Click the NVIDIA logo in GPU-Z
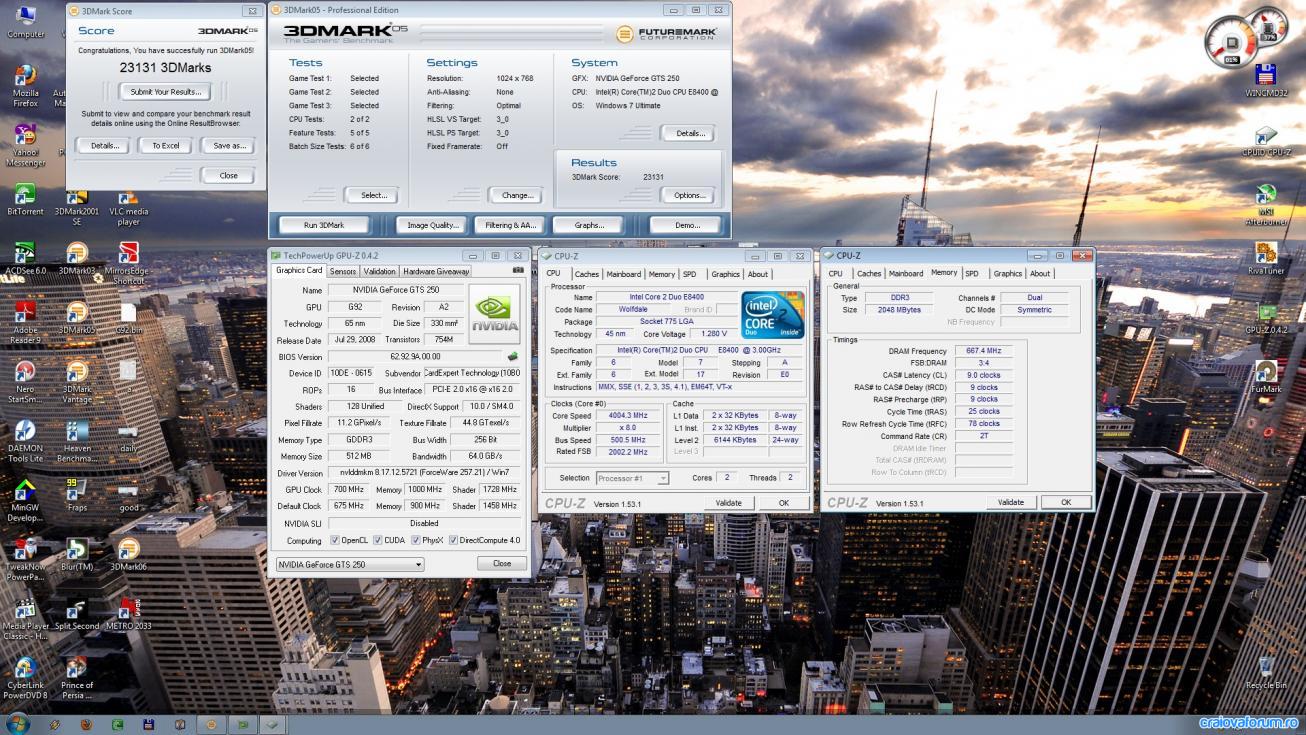Viewport: 1306px width, 735px height. 494,313
